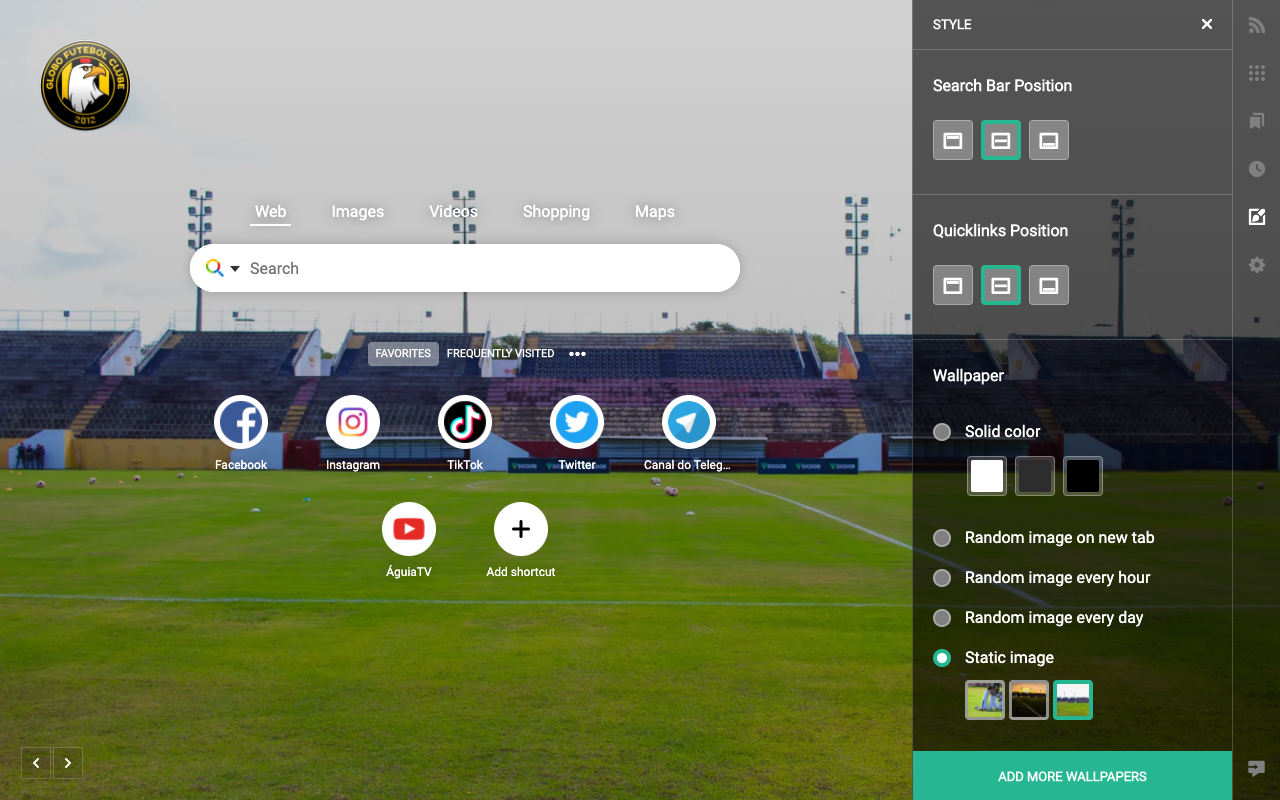Screen dimensions: 1280x800
Task: Select the first static wallpaper thumbnail
Action: click(x=985, y=700)
